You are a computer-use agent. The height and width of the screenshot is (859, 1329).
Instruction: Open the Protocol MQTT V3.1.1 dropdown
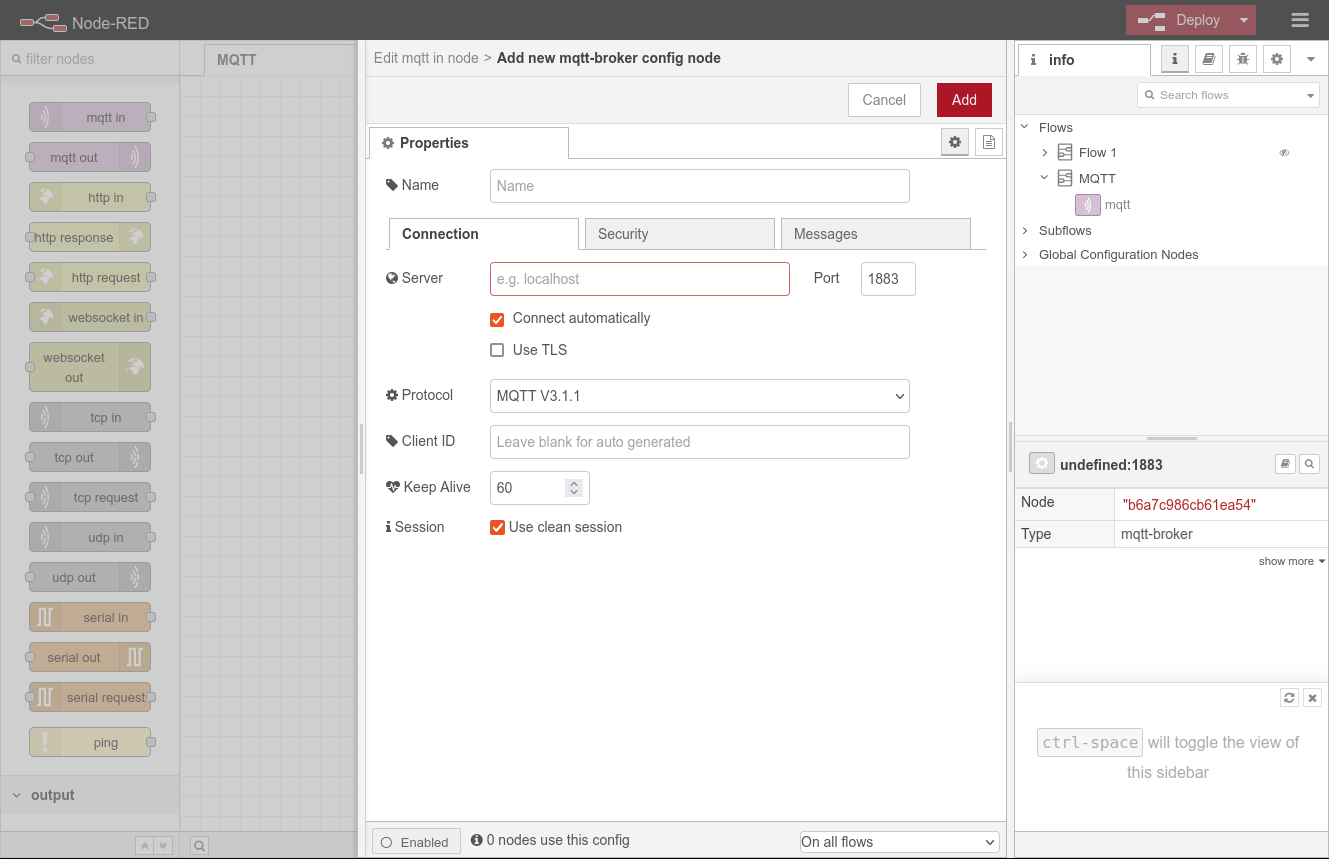coord(700,396)
